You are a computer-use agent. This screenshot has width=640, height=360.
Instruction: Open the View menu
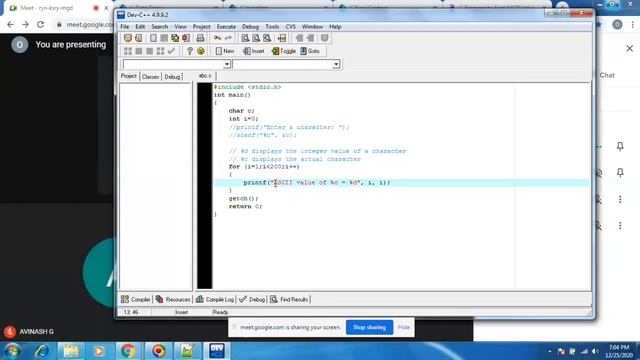pyautogui.click(x=180, y=27)
